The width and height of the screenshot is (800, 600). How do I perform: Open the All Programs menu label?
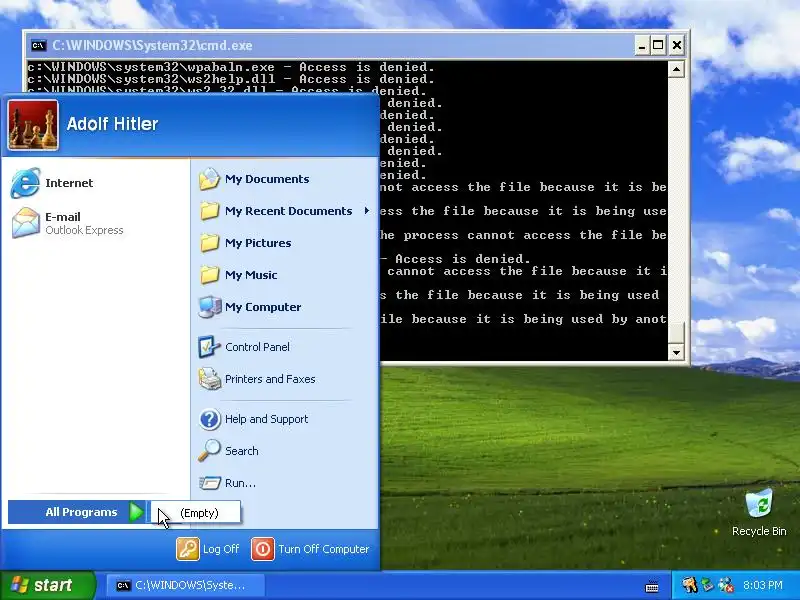coord(82,512)
